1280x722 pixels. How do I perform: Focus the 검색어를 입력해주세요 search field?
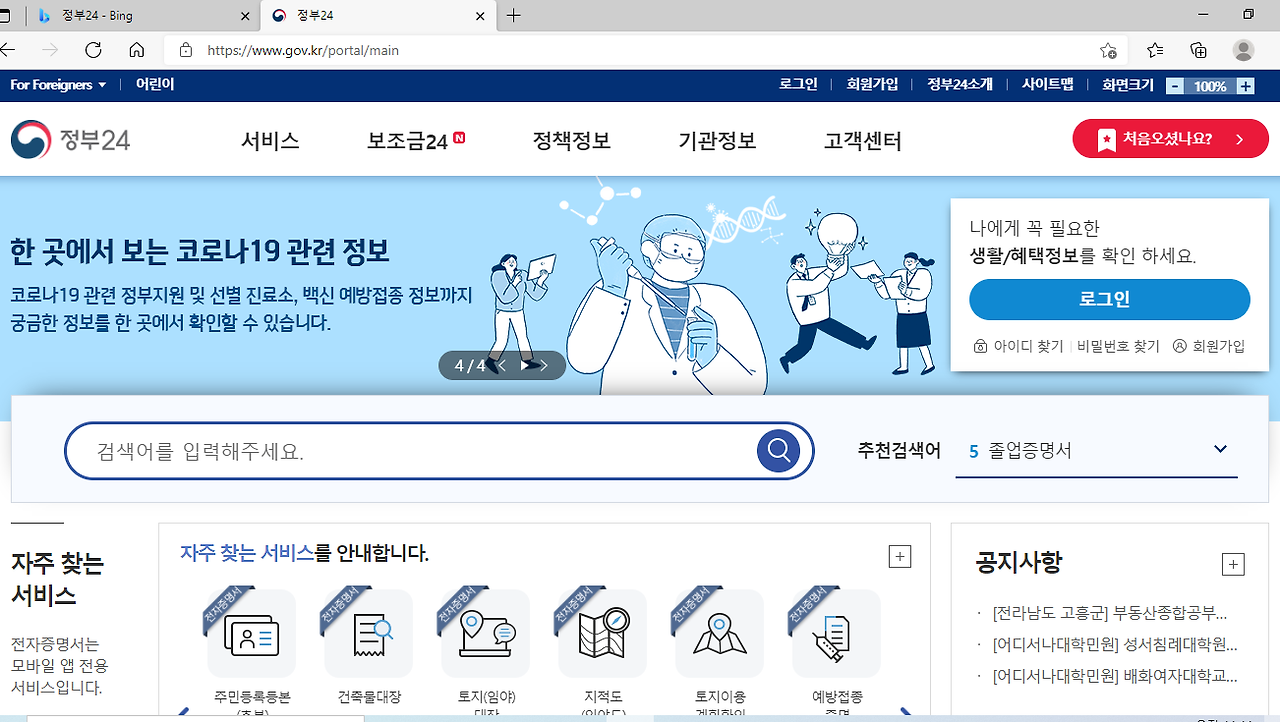click(x=410, y=451)
